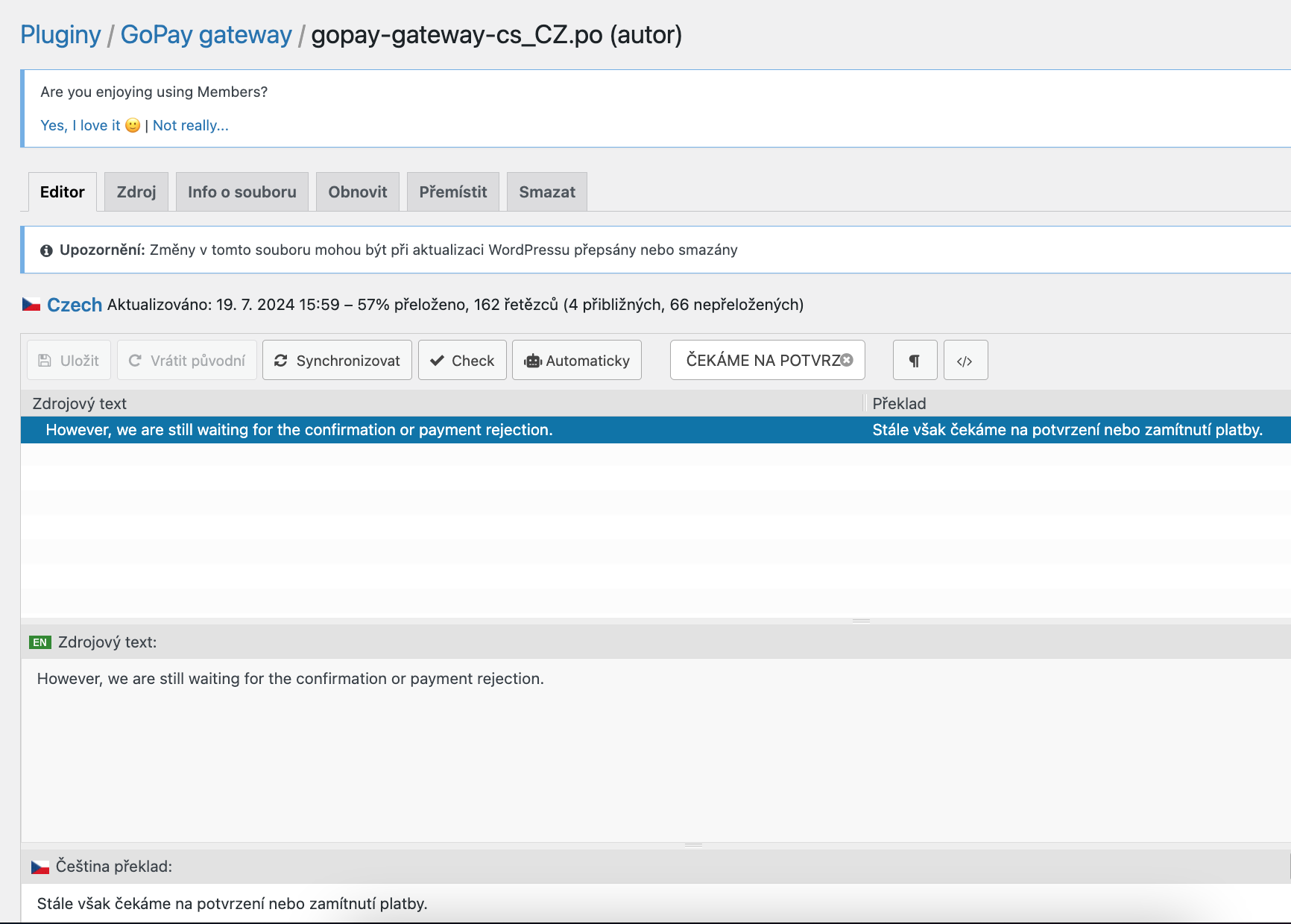Image resolution: width=1291 pixels, height=924 pixels.
Task: Run the Check button
Action: tap(462, 361)
